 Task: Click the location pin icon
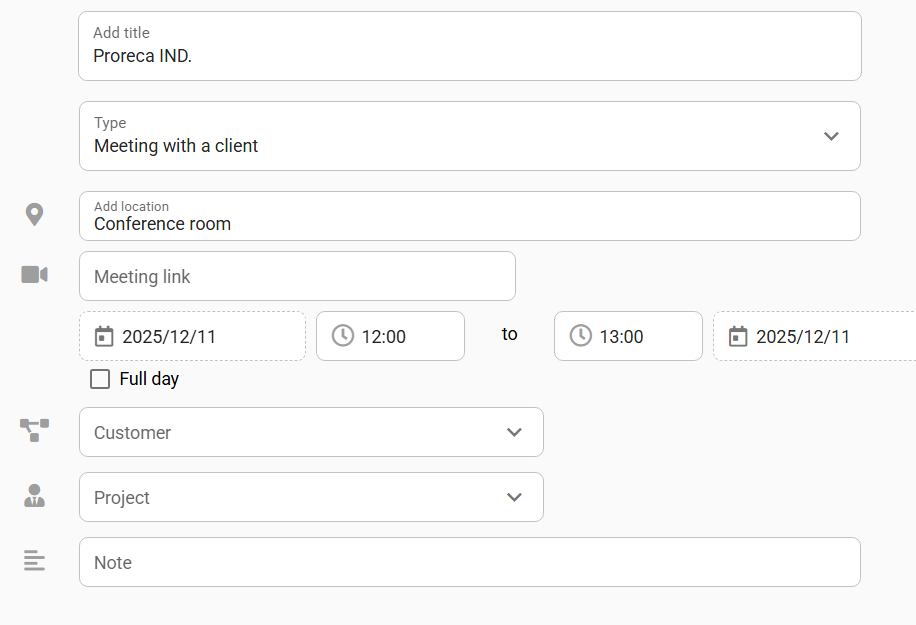(34, 214)
